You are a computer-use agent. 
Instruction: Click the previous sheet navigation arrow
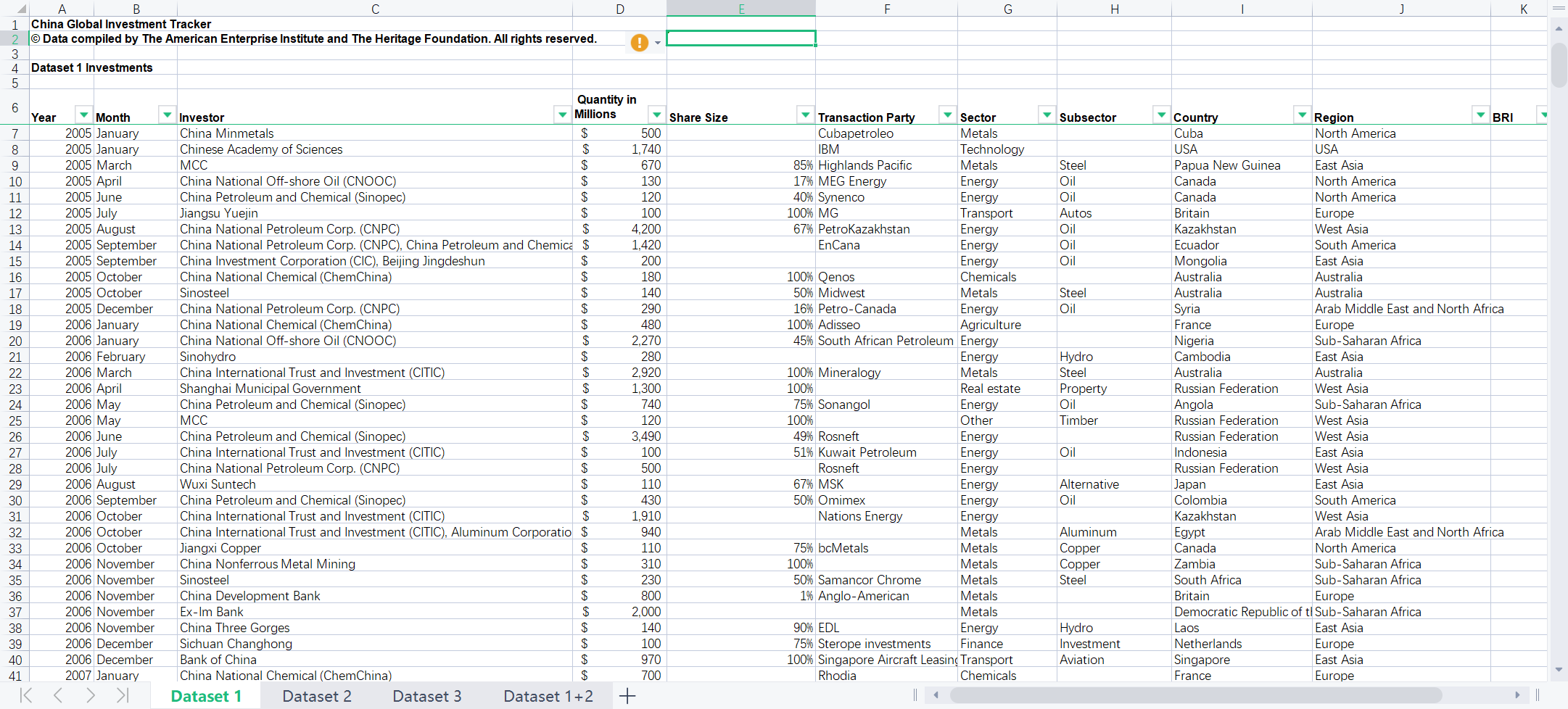pyautogui.click(x=58, y=696)
